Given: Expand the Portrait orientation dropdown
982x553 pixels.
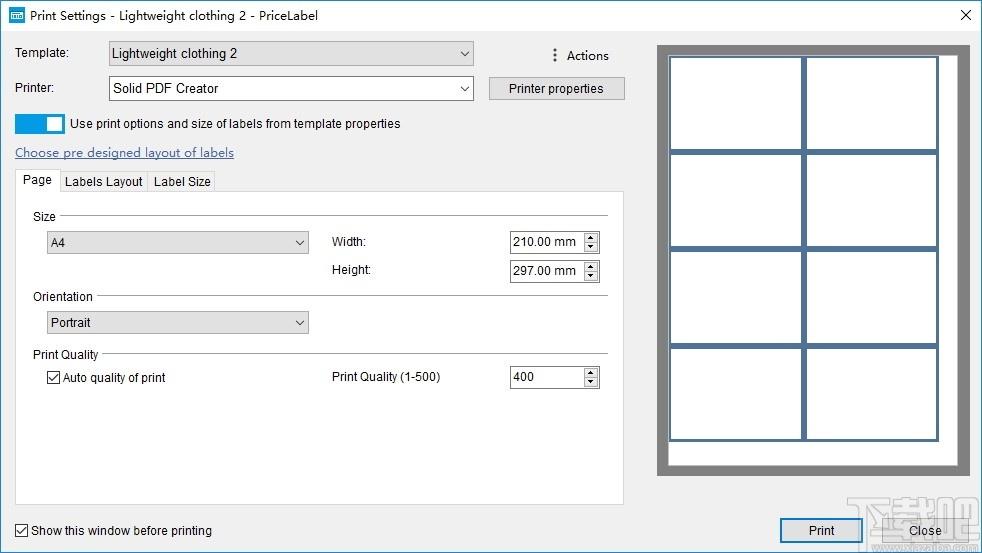Looking at the screenshot, I should [178, 323].
